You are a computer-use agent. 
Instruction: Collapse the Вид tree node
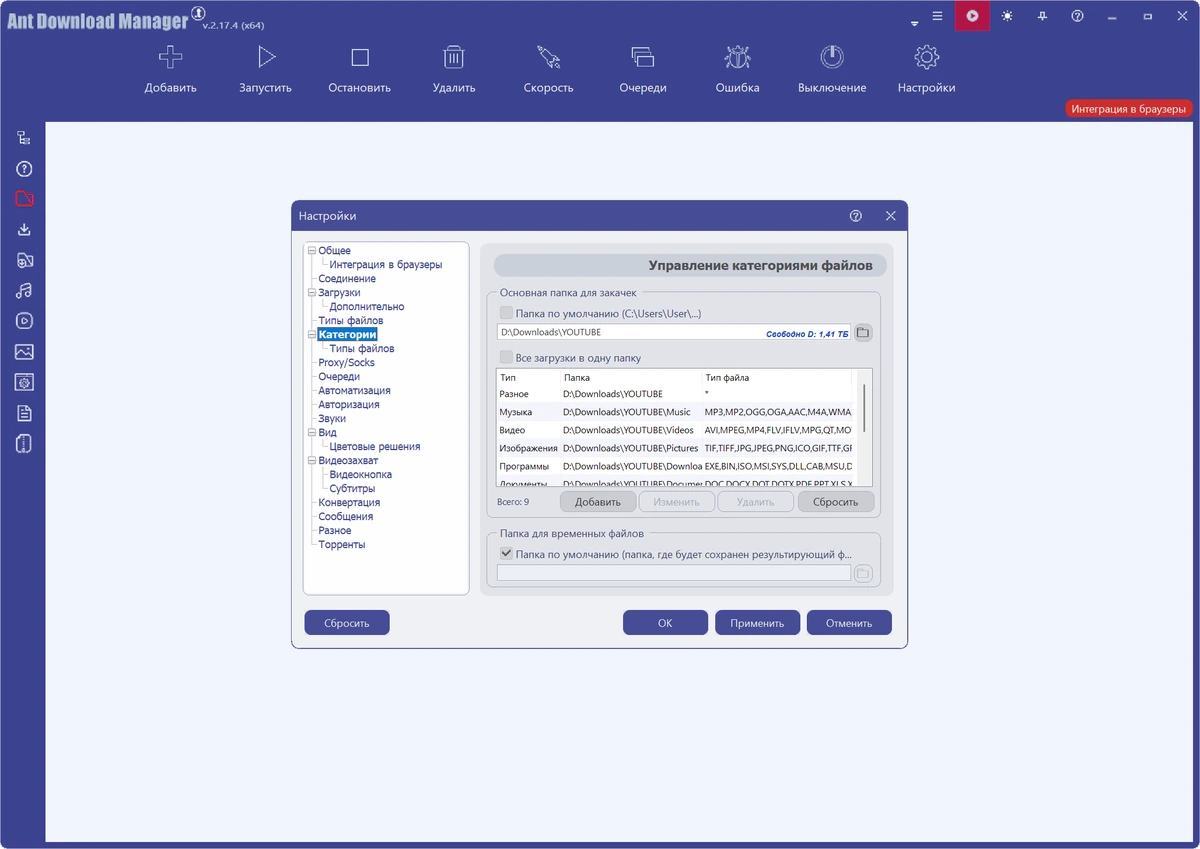click(x=312, y=433)
